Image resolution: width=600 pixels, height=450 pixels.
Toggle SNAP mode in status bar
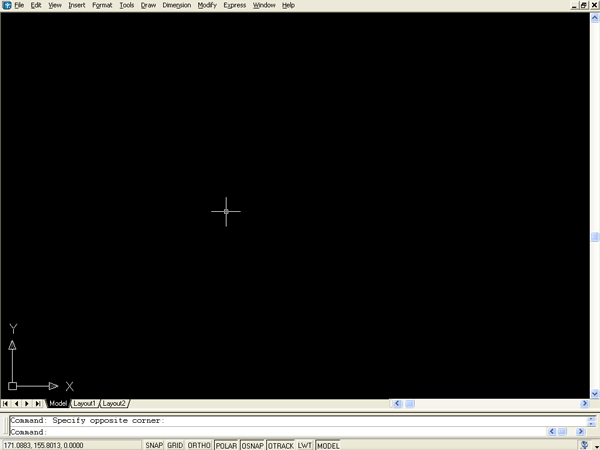point(153,445)
